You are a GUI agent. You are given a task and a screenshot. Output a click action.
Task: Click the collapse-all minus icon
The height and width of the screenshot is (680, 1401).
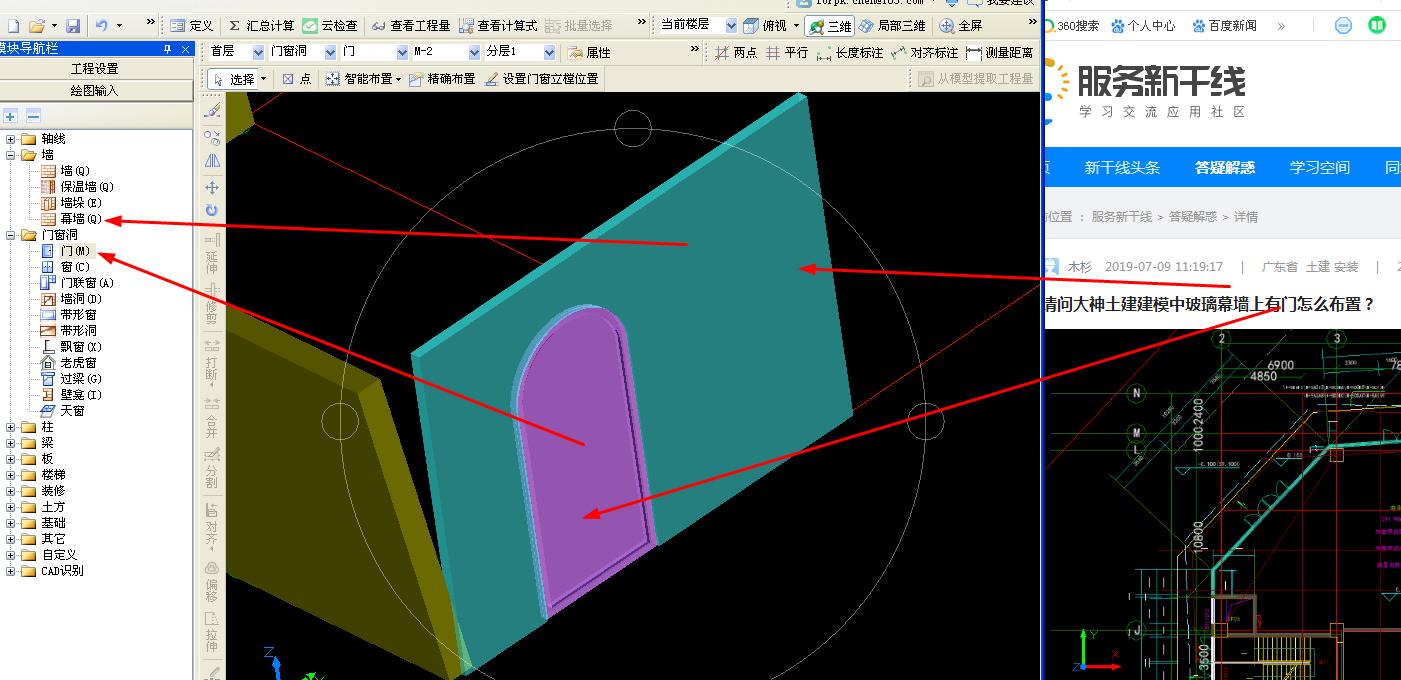(33, 117)
